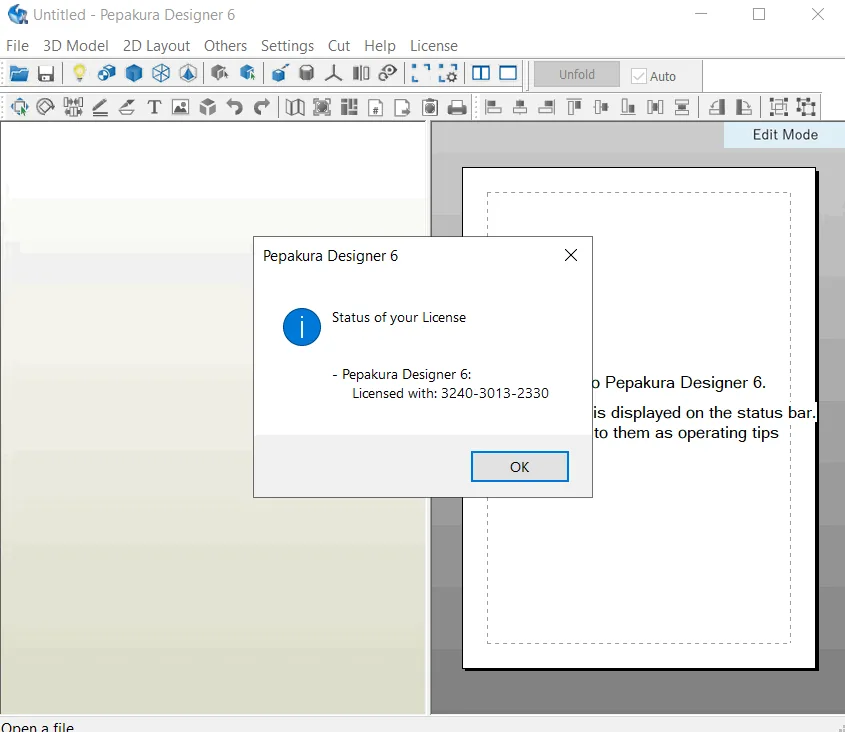Click the wireframe cube view icon
This screenshot has height=732, width=845.
161,73
